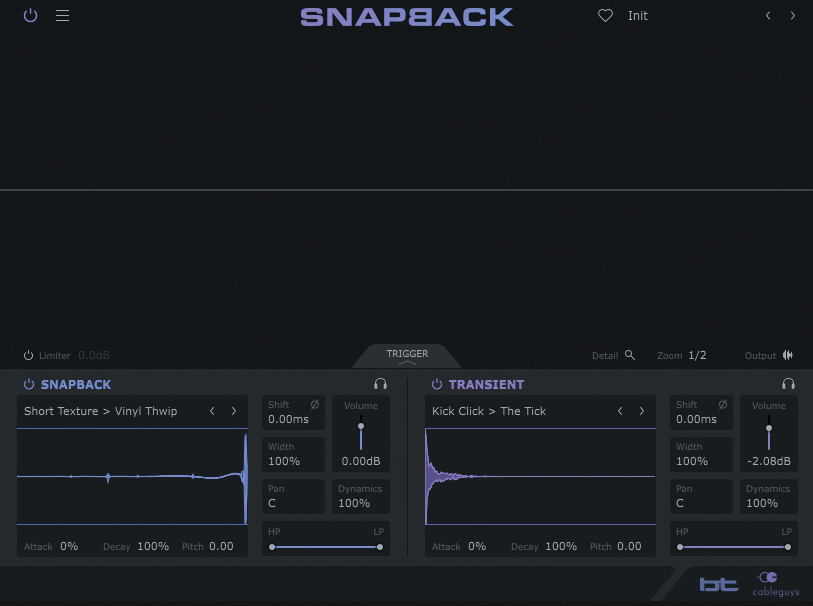Click the Output label
The height and width of the screenshot is (606, 813).
pos(760,356)
